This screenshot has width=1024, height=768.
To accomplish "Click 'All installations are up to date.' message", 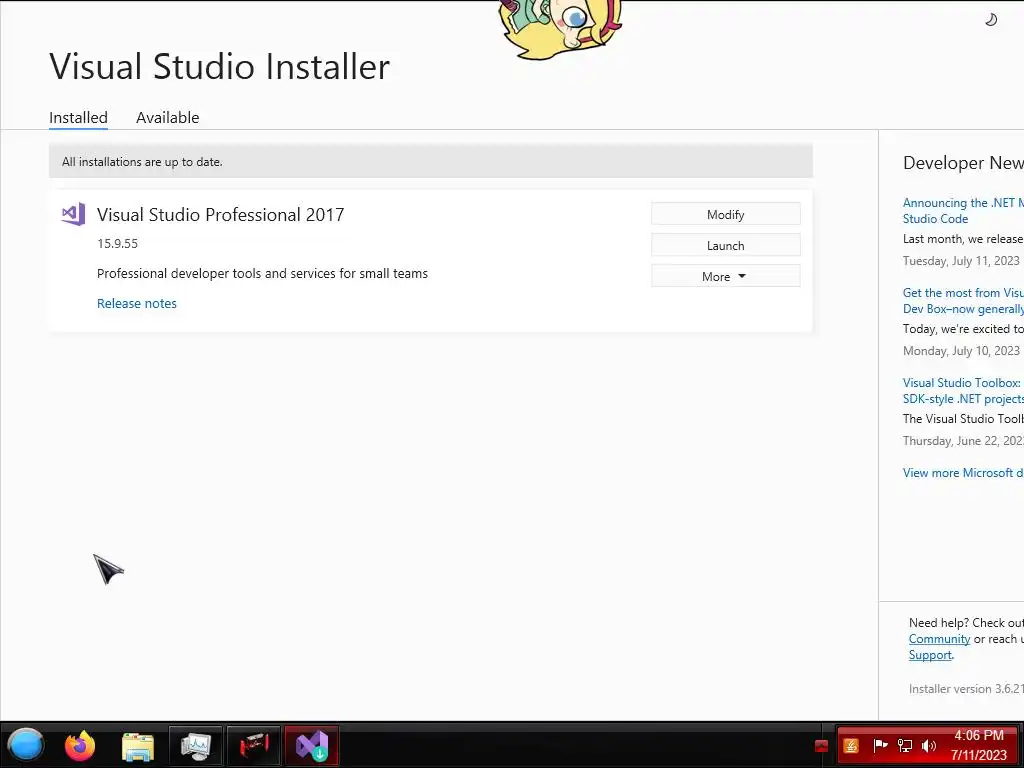I will coord(142,161).
